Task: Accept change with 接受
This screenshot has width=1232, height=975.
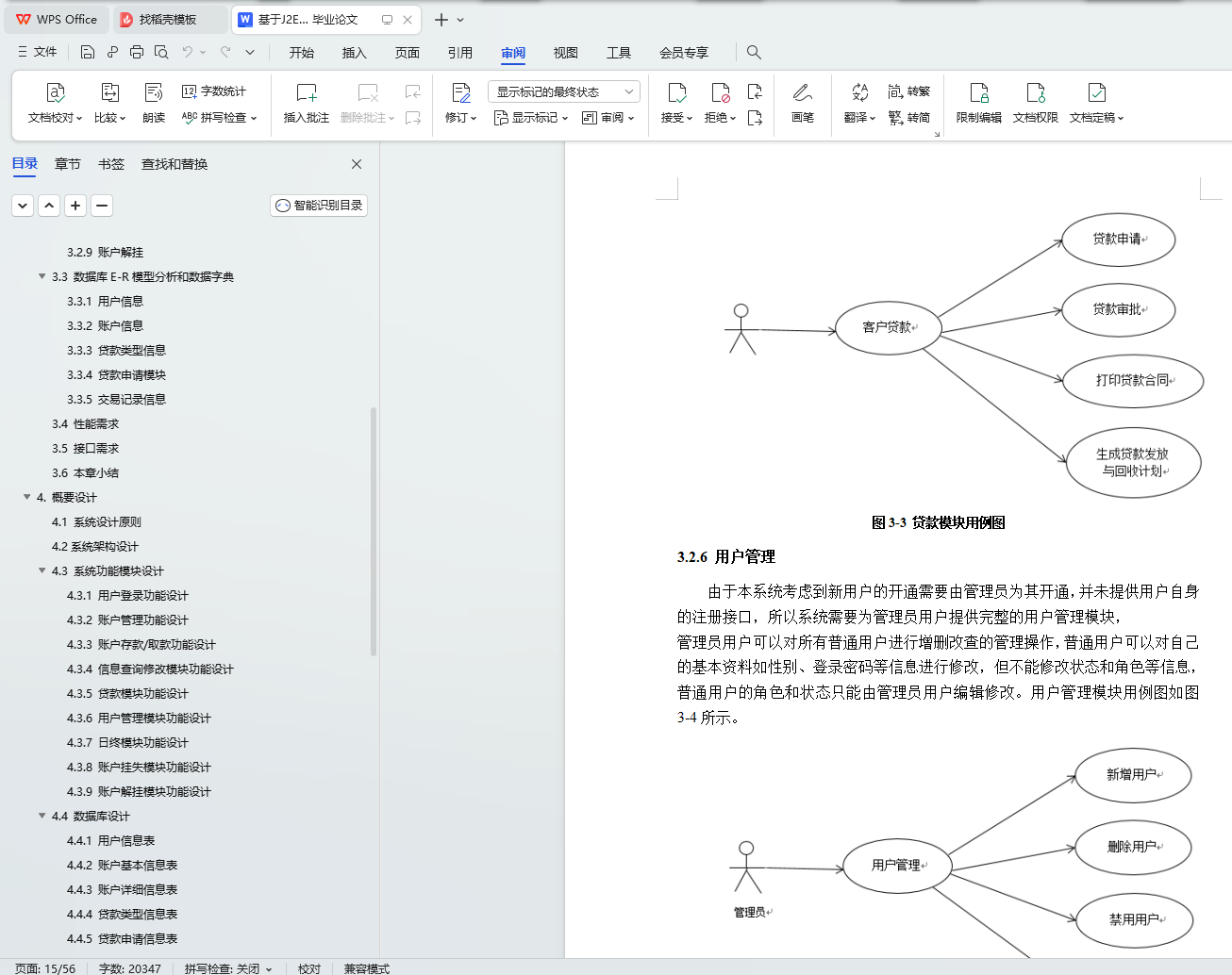Action: (676, 104)
